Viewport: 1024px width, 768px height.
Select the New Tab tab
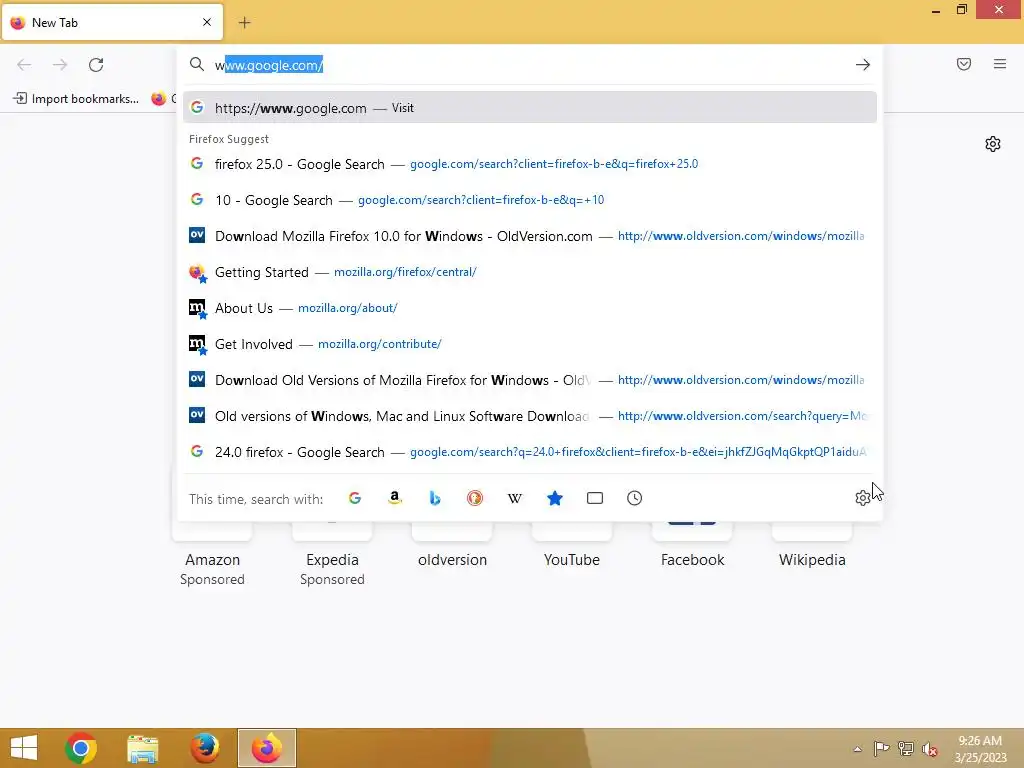point(112,22)
